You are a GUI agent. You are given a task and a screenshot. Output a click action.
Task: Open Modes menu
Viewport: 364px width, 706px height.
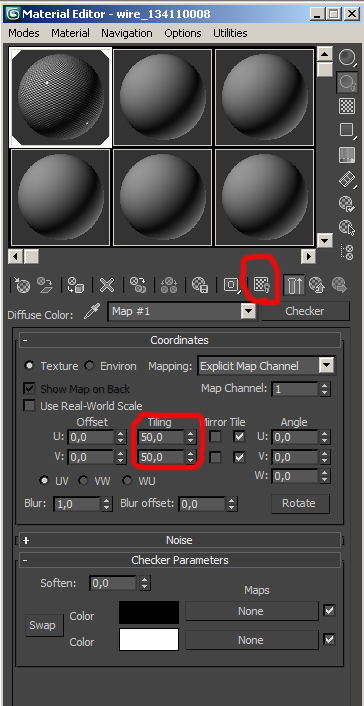(24, 33)
